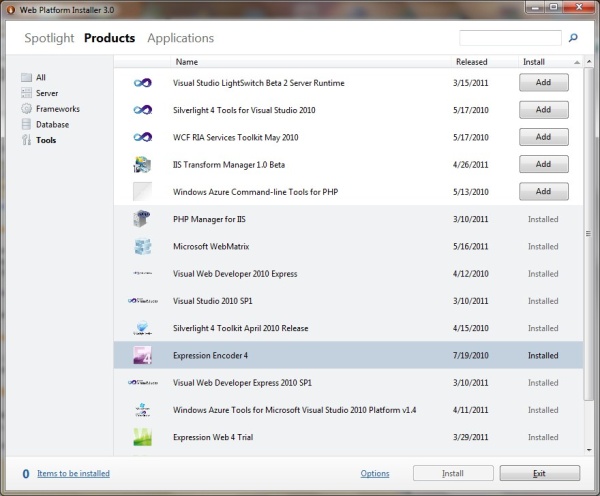
Task: Click the Web Platform Installer title bar icon
Action: 11,10
